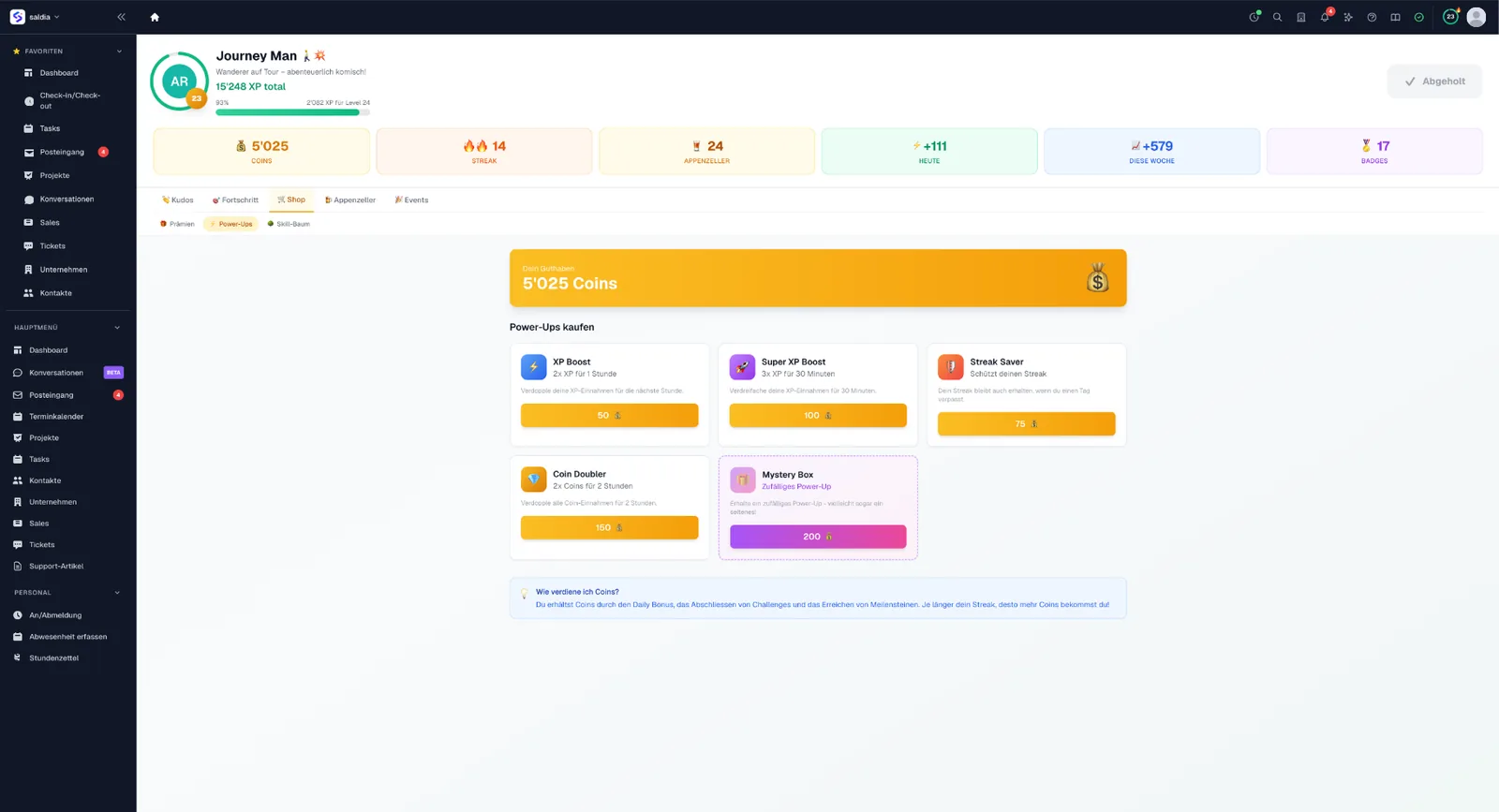Click the Support-Artikel sidebar icon
The height and width of the screenshot is (812, 1499).
(x=17, y=566)
